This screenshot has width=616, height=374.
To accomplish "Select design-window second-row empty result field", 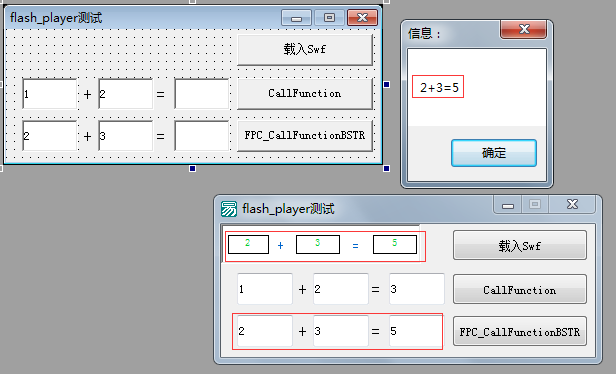I will 202,136.
